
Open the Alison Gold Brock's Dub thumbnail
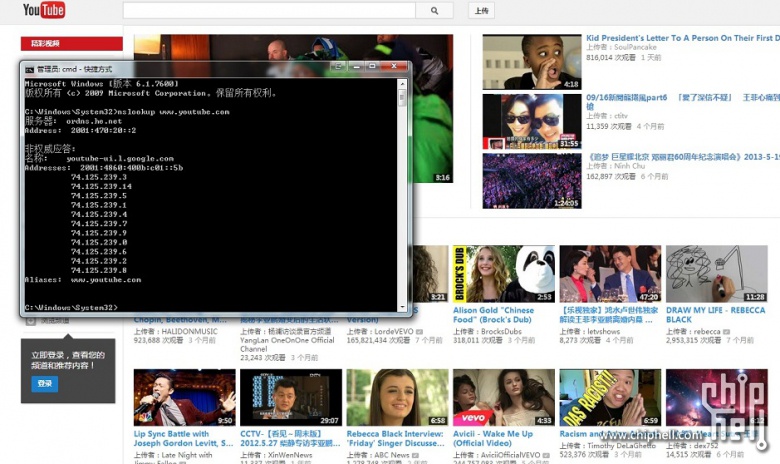pos(504,274)
